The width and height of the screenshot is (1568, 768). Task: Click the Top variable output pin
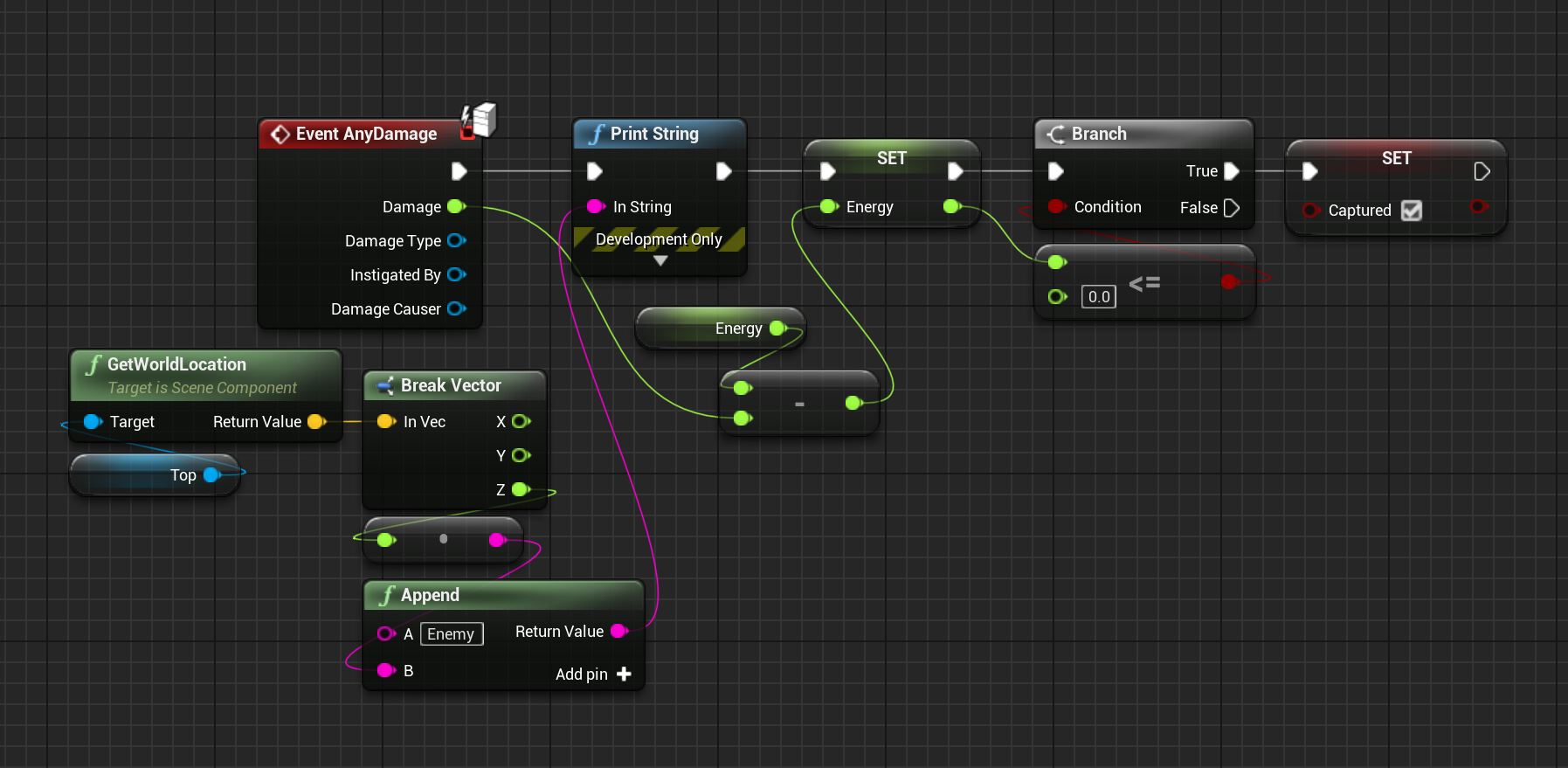click(x=212, y=474)
